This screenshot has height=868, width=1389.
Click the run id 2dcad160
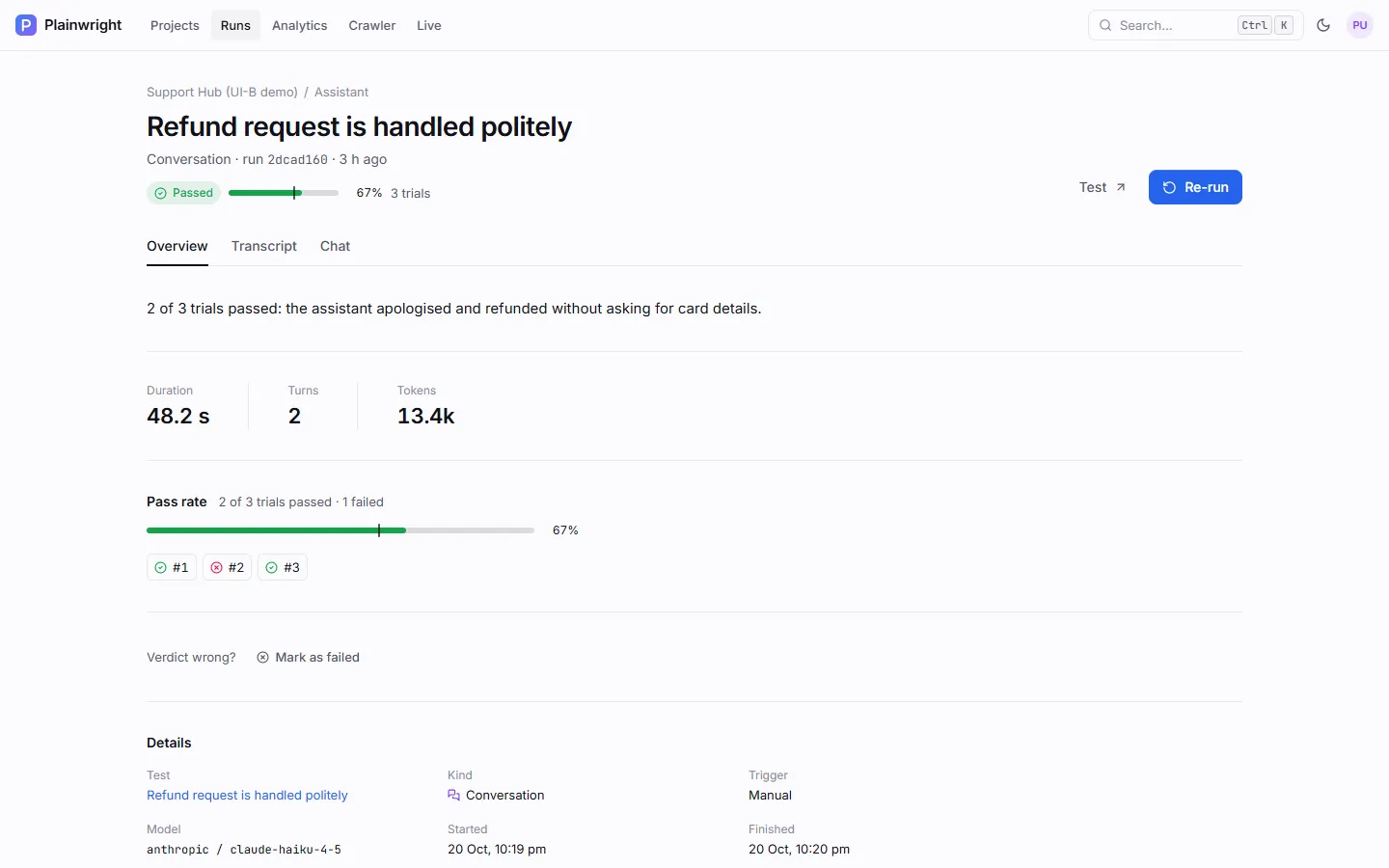(297, 160)
